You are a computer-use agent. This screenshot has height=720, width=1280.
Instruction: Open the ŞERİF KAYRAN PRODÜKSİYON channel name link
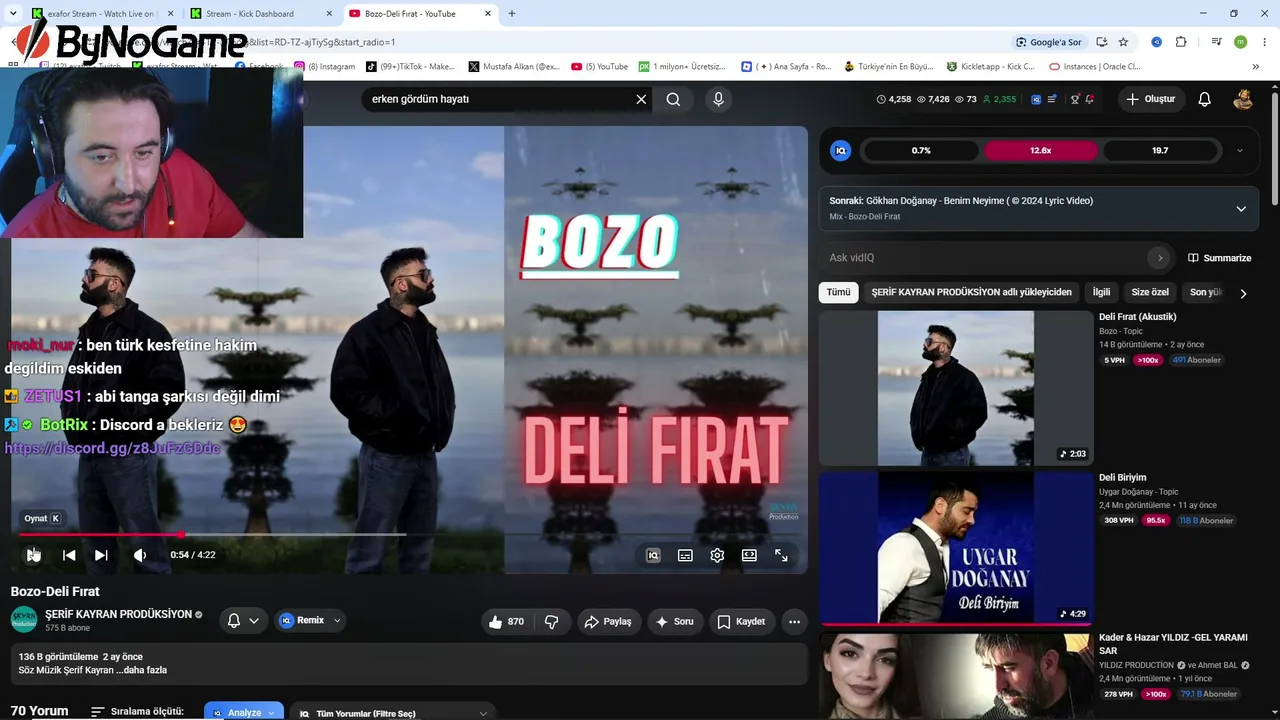[x=118, y=614]
